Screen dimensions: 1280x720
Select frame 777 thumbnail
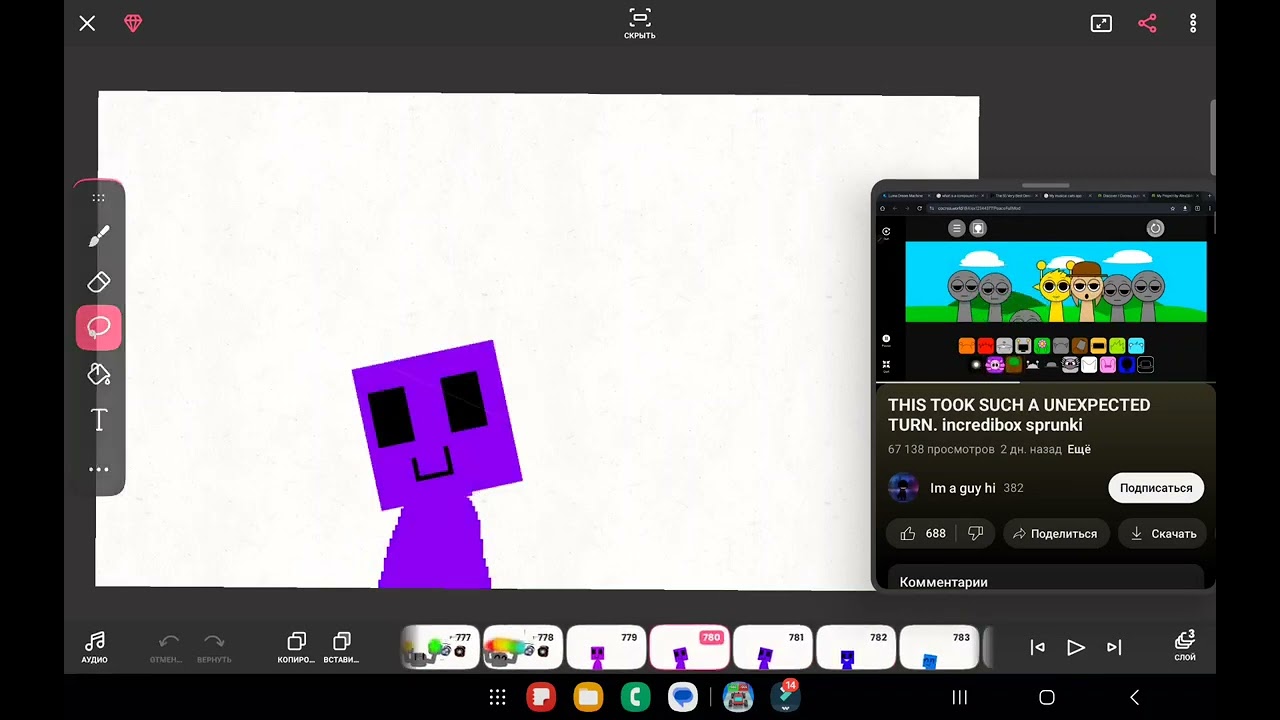click(439, 648)
